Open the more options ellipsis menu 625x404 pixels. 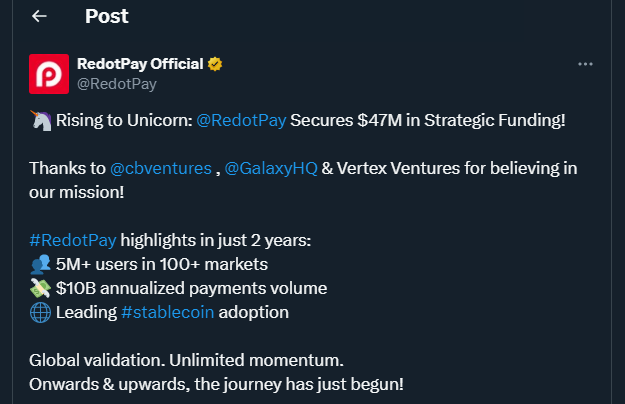[586, 64]
